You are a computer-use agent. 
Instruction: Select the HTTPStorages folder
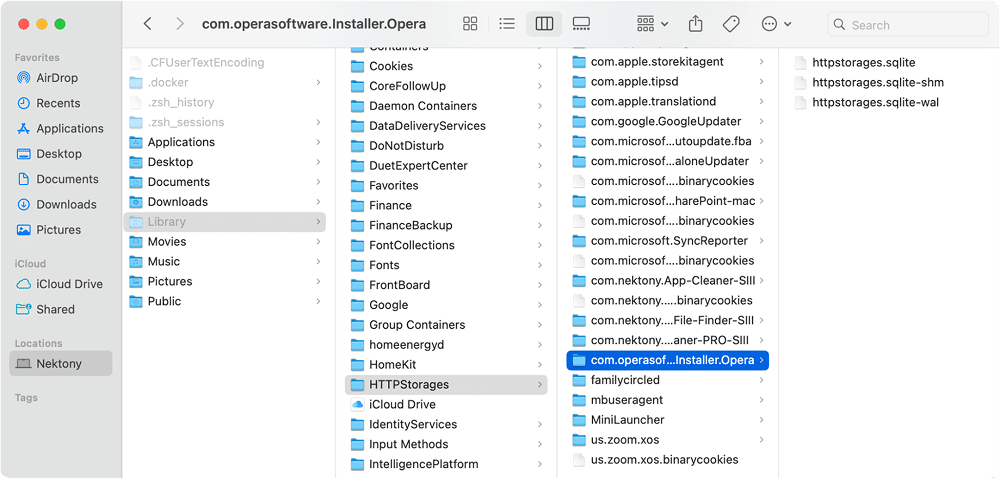click(446, 385)
